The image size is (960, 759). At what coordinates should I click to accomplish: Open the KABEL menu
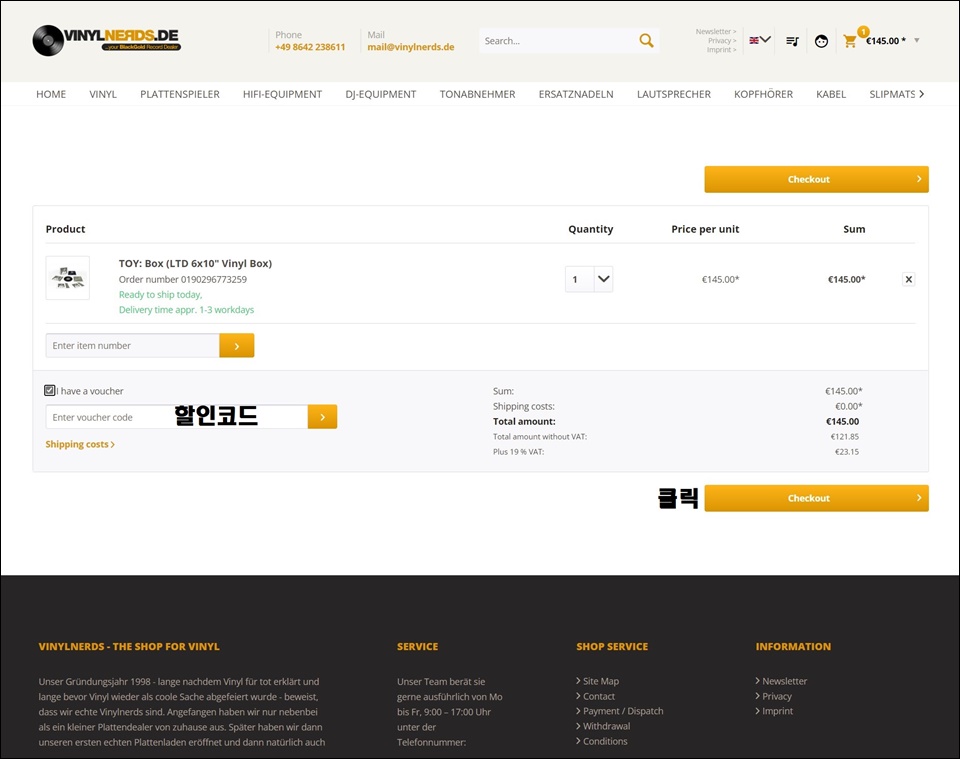pos(831,94)
